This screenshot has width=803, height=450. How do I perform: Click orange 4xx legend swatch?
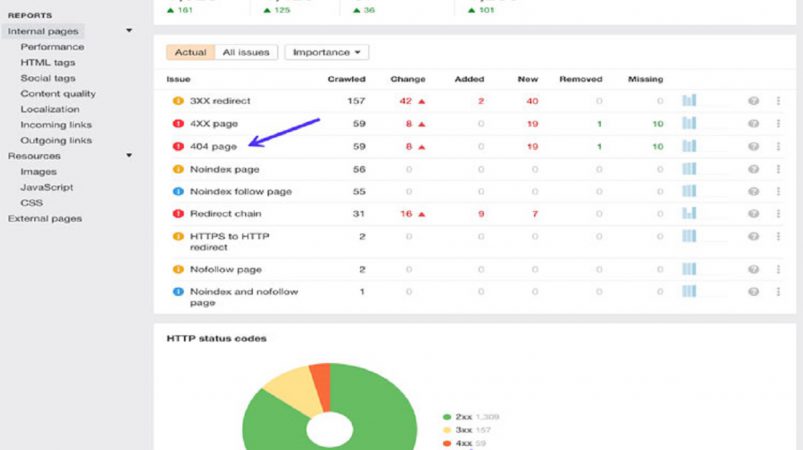coord(447,443)
